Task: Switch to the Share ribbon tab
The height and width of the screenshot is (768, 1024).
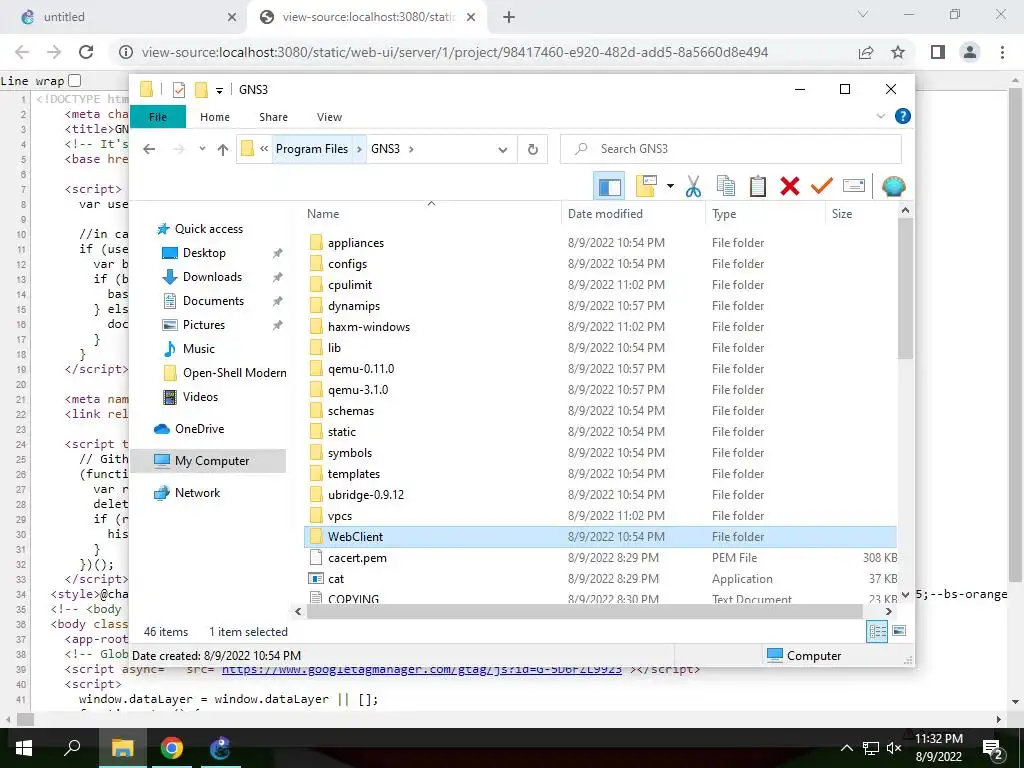Action: [x=273, y=117]
